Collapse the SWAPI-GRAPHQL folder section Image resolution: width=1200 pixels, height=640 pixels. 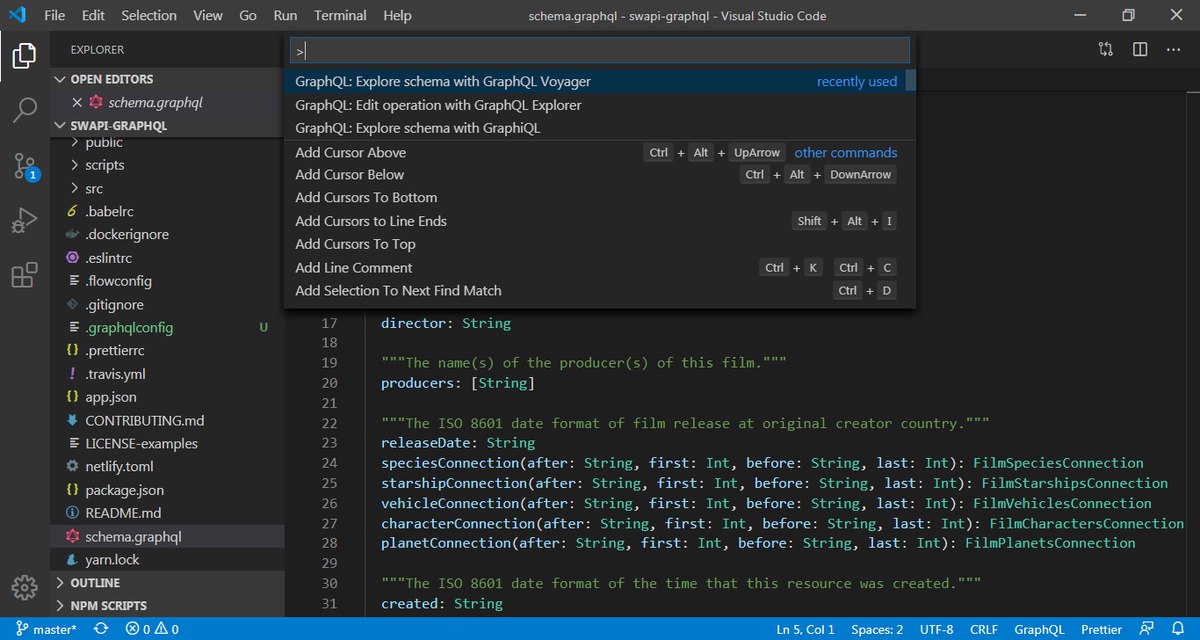tap(168, 126)
